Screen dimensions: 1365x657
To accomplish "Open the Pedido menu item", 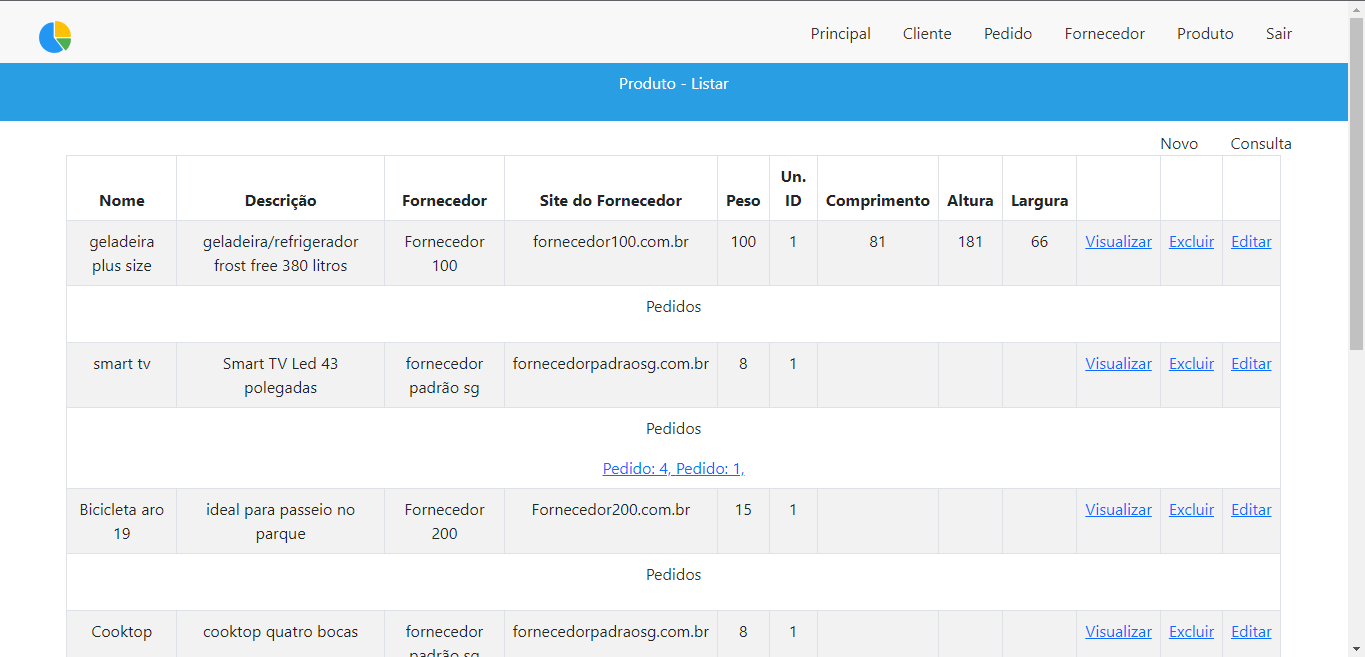I will (1007, 33).
